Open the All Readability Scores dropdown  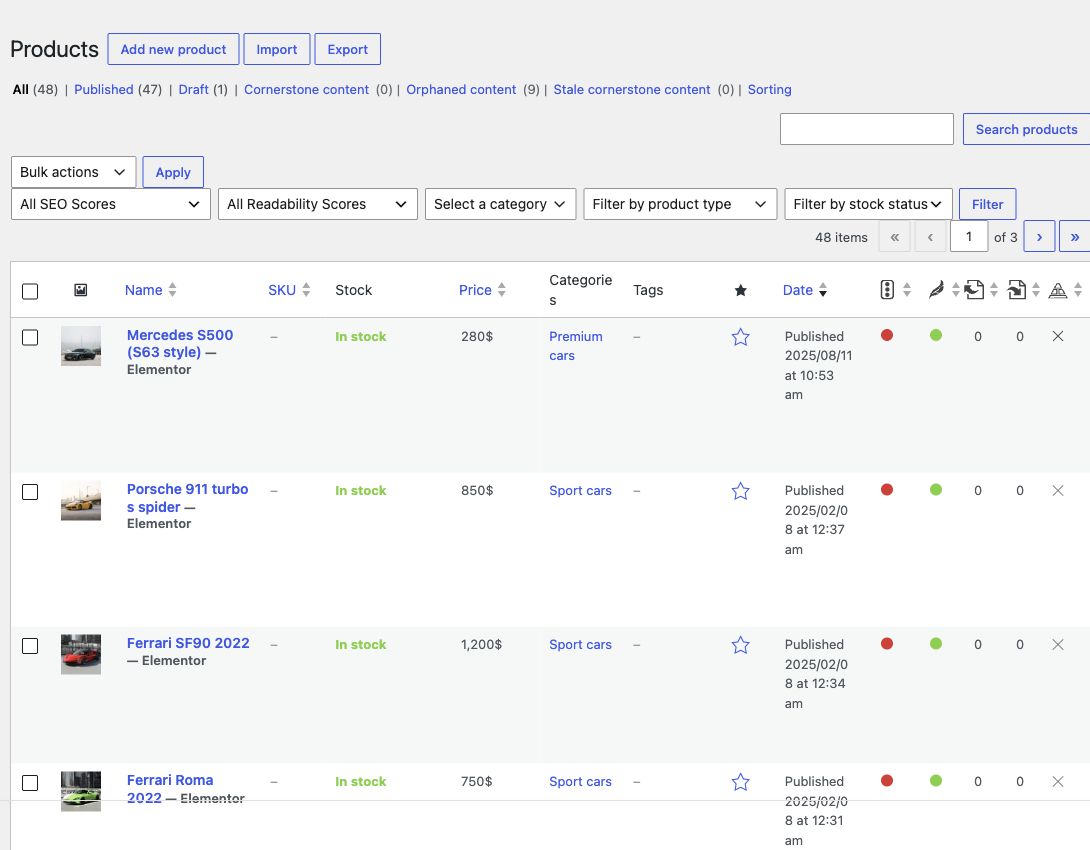tap(318, 204)
